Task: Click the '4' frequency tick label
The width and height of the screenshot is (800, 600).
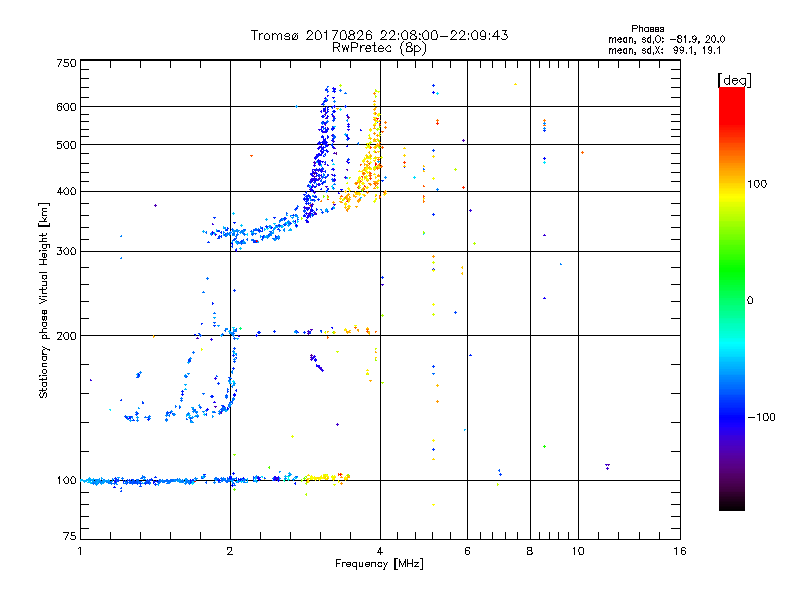Action: click(380, 551)
